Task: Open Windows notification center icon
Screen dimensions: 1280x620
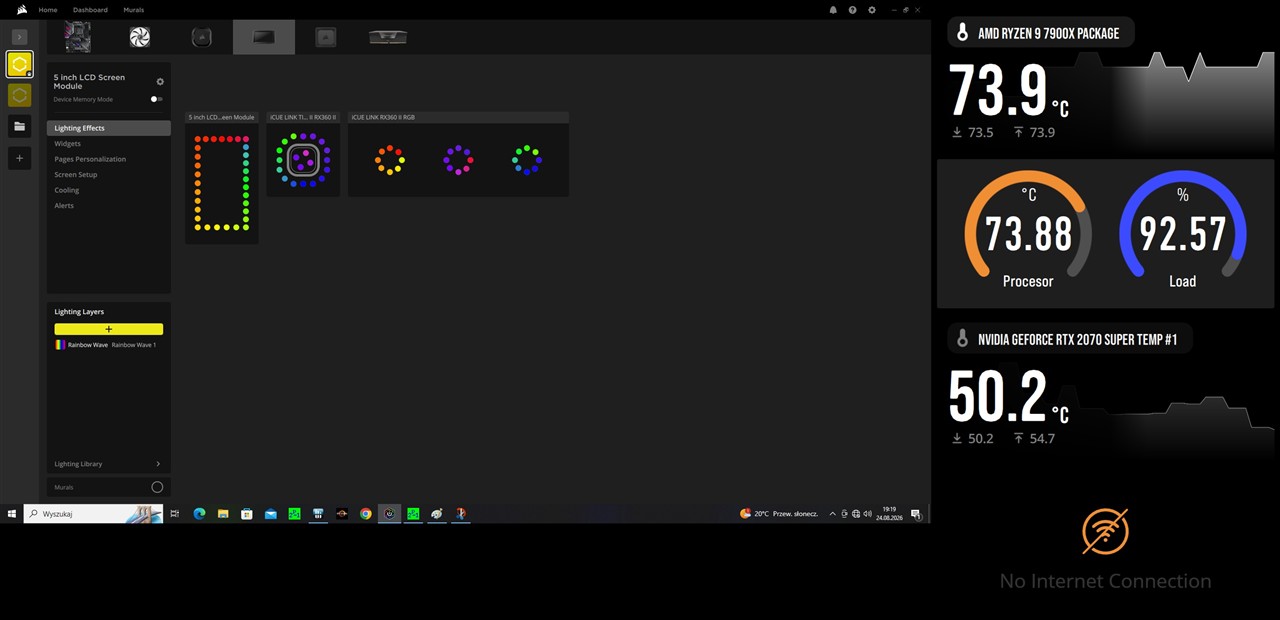Action: point(916,514)
